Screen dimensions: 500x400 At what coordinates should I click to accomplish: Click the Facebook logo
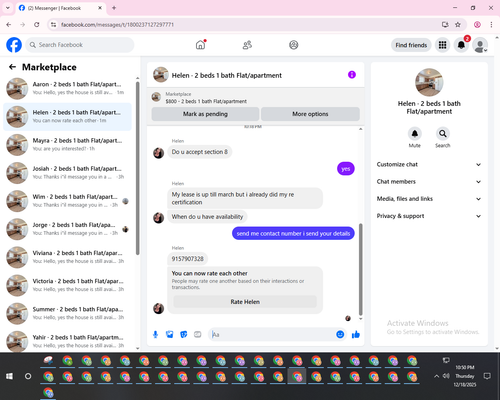(14, 45)
